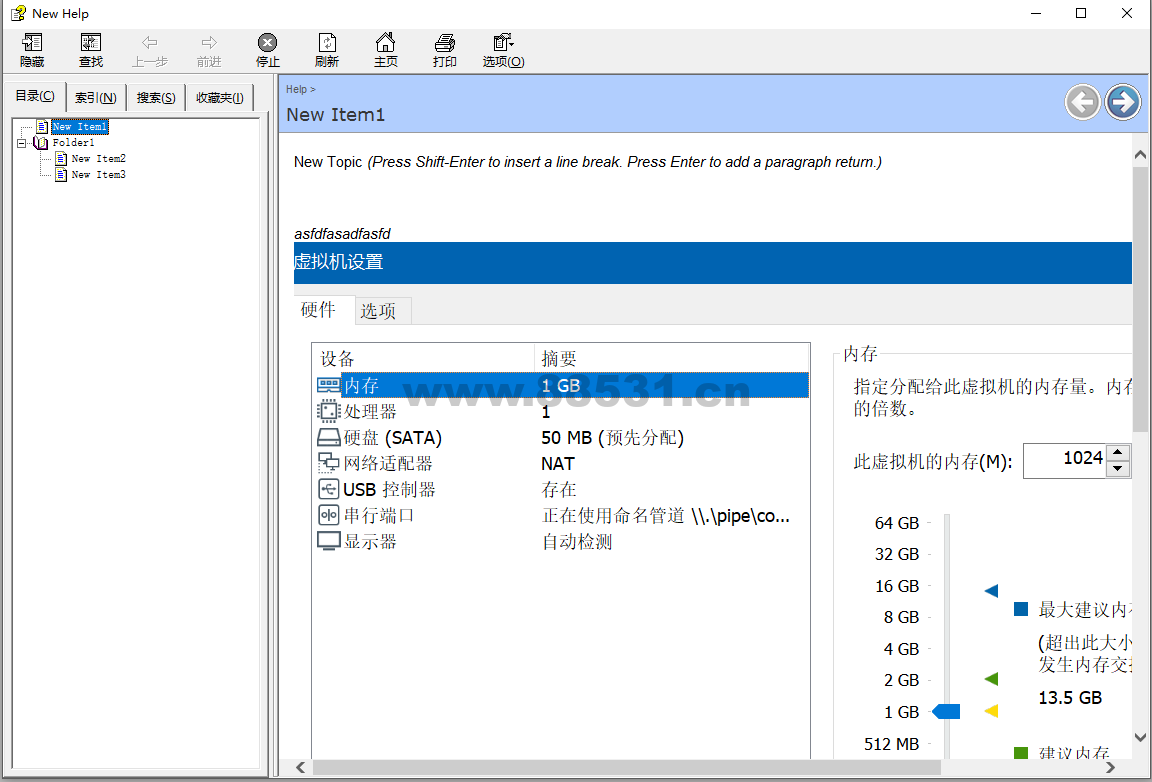Click the 显示器 monitor icon
The width and height of the screenshot is (1152, 782).
pos(328,542)
